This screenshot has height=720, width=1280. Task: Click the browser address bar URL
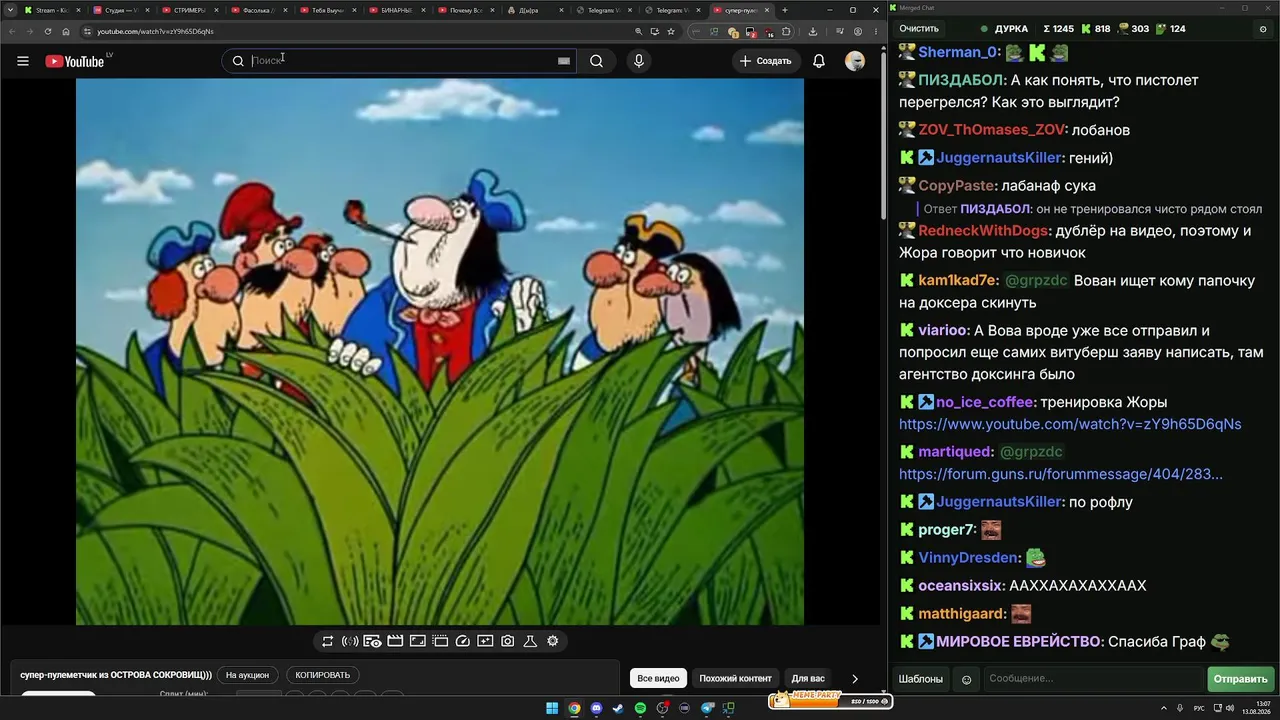point(155,31)
